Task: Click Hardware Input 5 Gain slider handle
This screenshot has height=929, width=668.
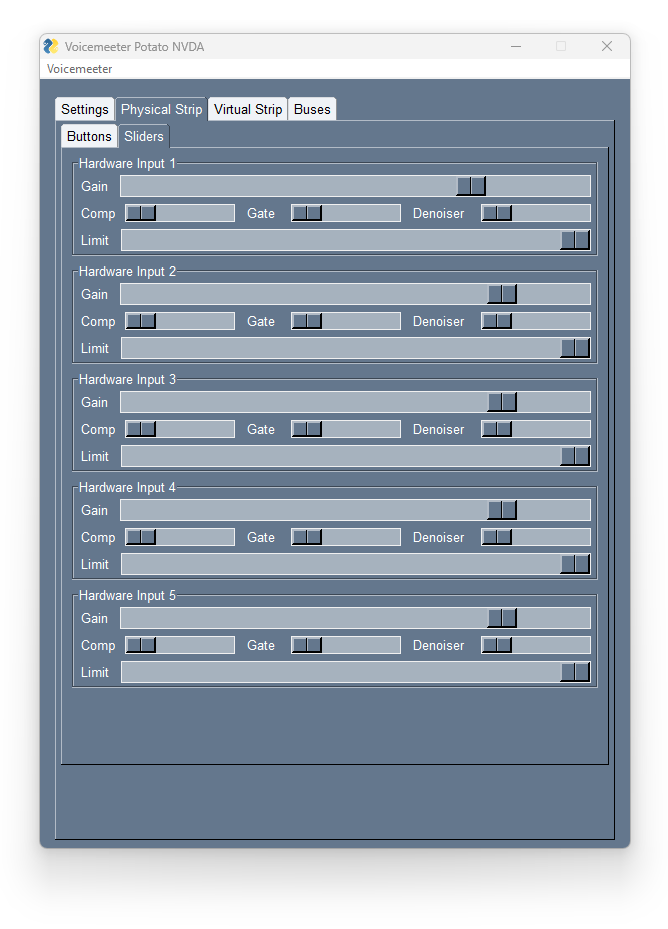Action: [x=502, y=618]
